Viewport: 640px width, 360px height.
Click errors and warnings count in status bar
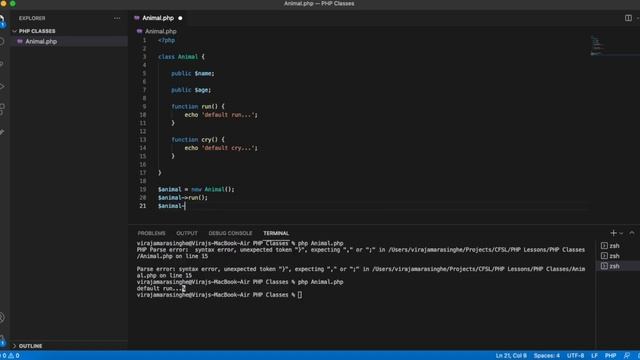tap(10, 356)
